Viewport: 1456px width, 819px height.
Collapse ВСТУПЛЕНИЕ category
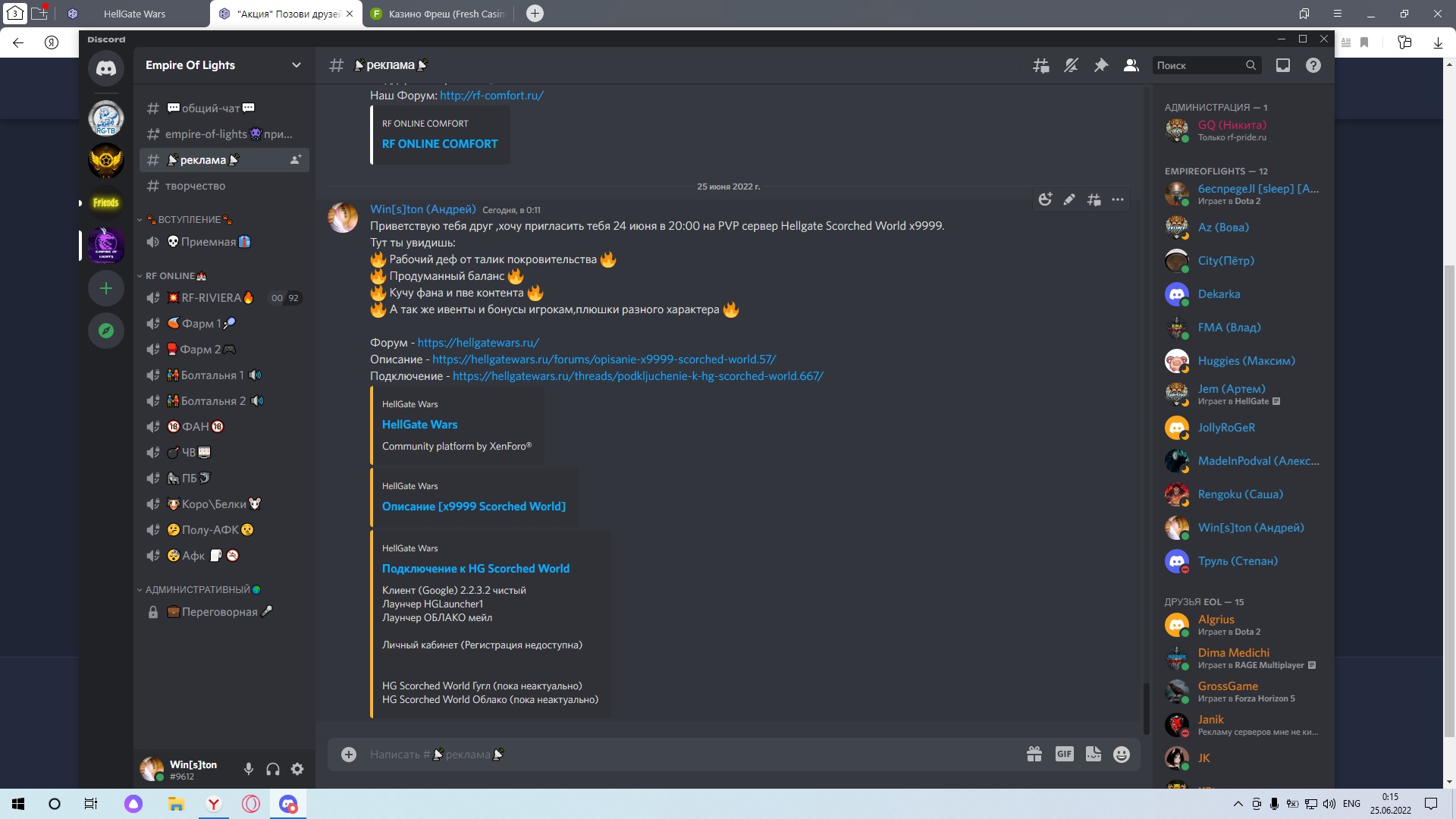[x=185, y=220]
